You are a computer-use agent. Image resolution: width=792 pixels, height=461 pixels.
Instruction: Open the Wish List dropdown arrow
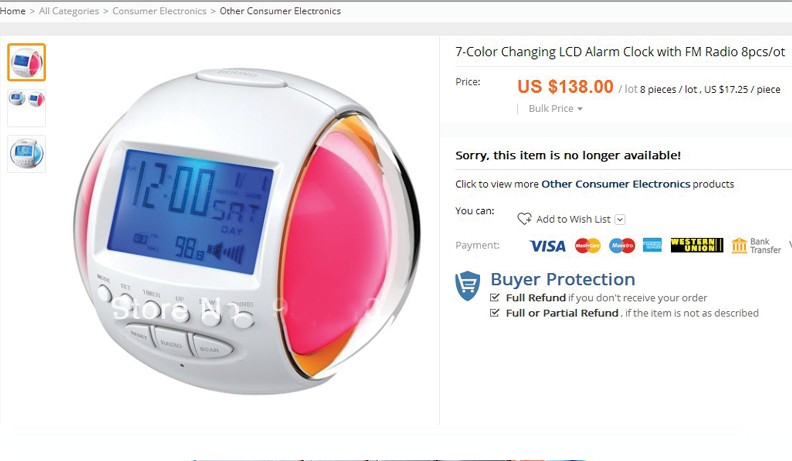tap(620, 220)
